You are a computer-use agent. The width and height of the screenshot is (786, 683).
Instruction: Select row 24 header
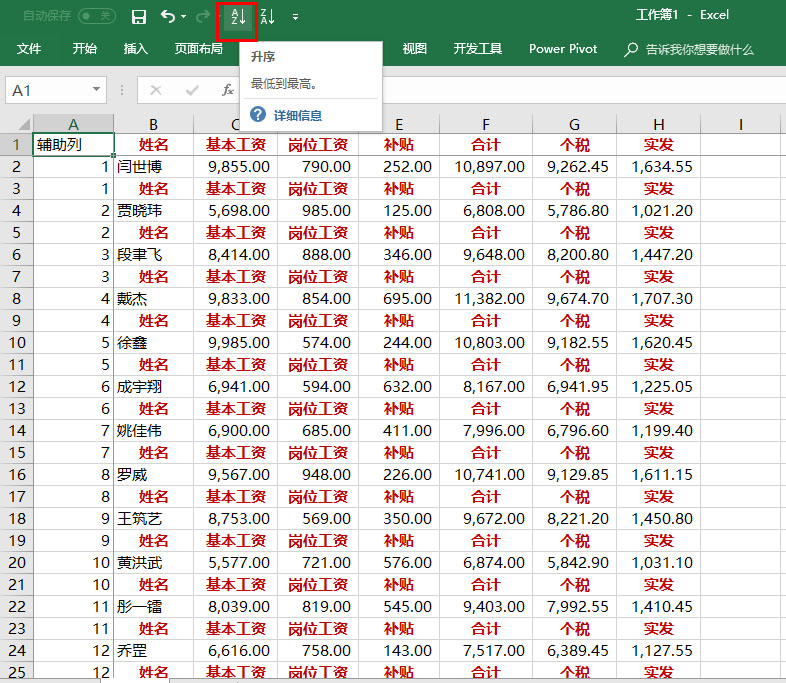(x=17, y=651)
